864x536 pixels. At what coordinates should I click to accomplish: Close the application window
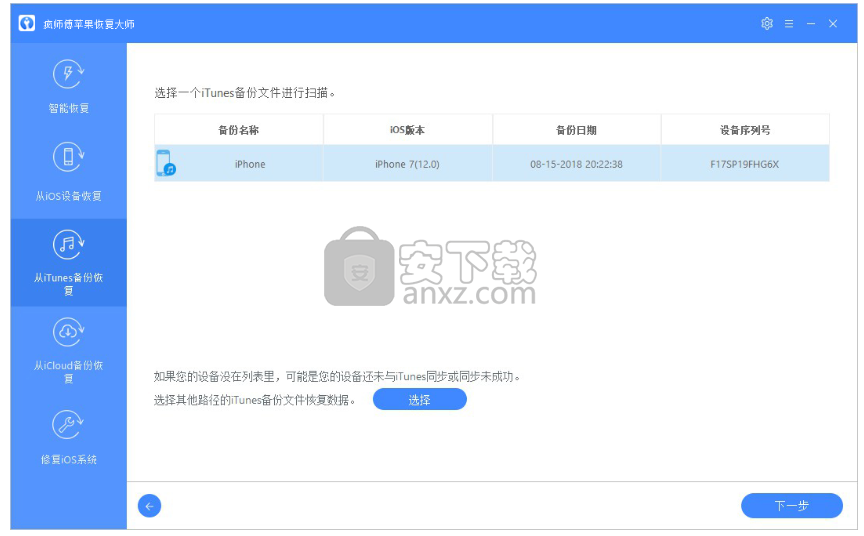coord(833,24)
